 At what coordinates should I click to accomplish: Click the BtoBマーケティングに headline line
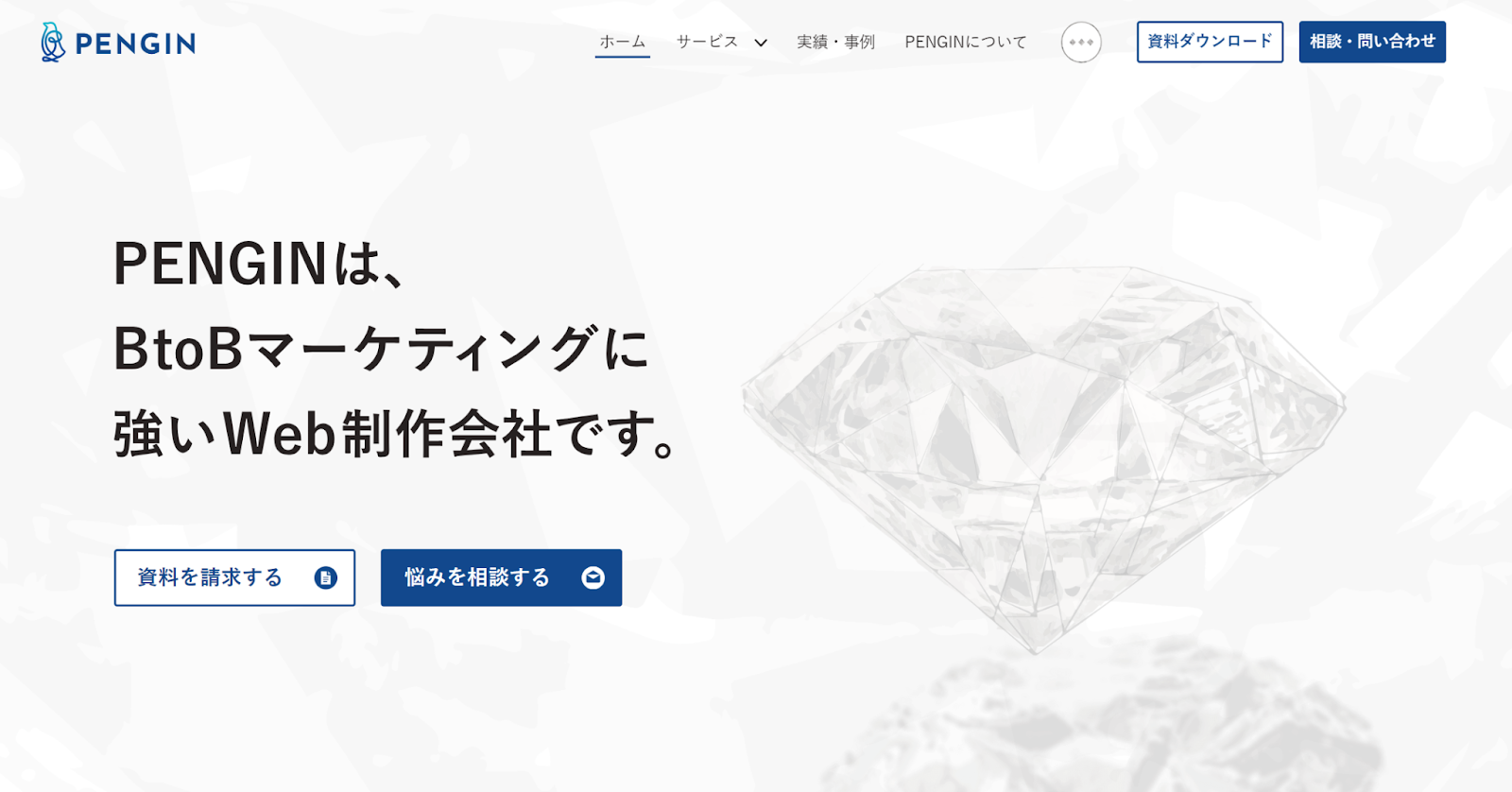coord(381,349)
